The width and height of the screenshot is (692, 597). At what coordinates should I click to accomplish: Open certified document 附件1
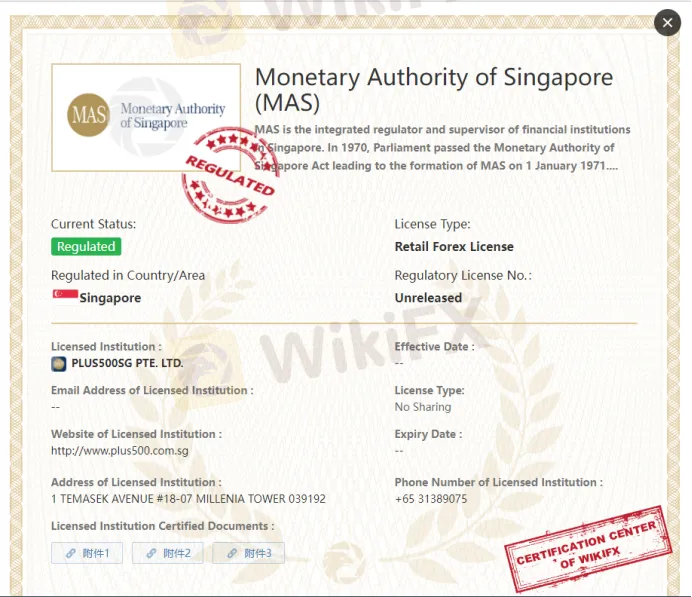[x=87, y=553]
